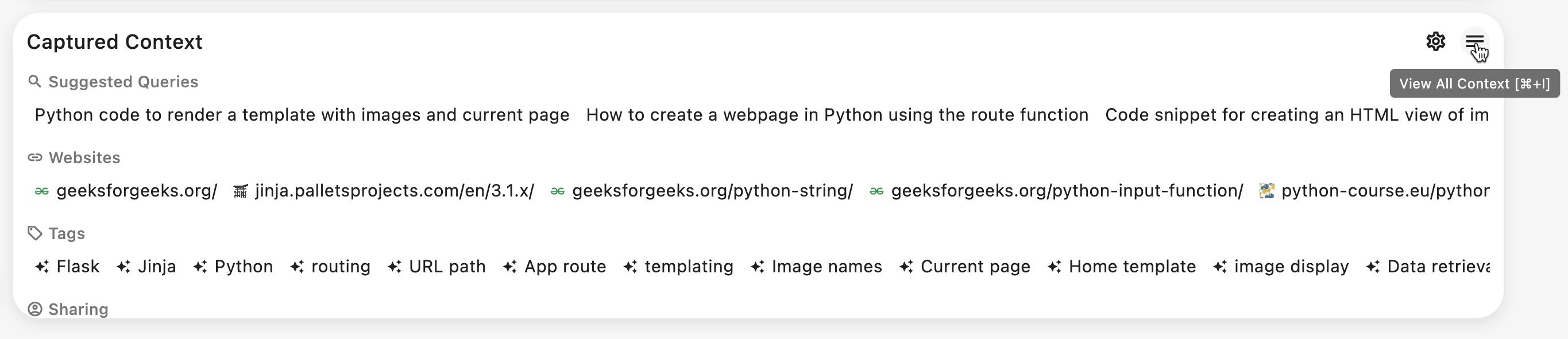Select the Jinja tag
The width and height of the screenshot is (1568, 339).
point(146,267)
